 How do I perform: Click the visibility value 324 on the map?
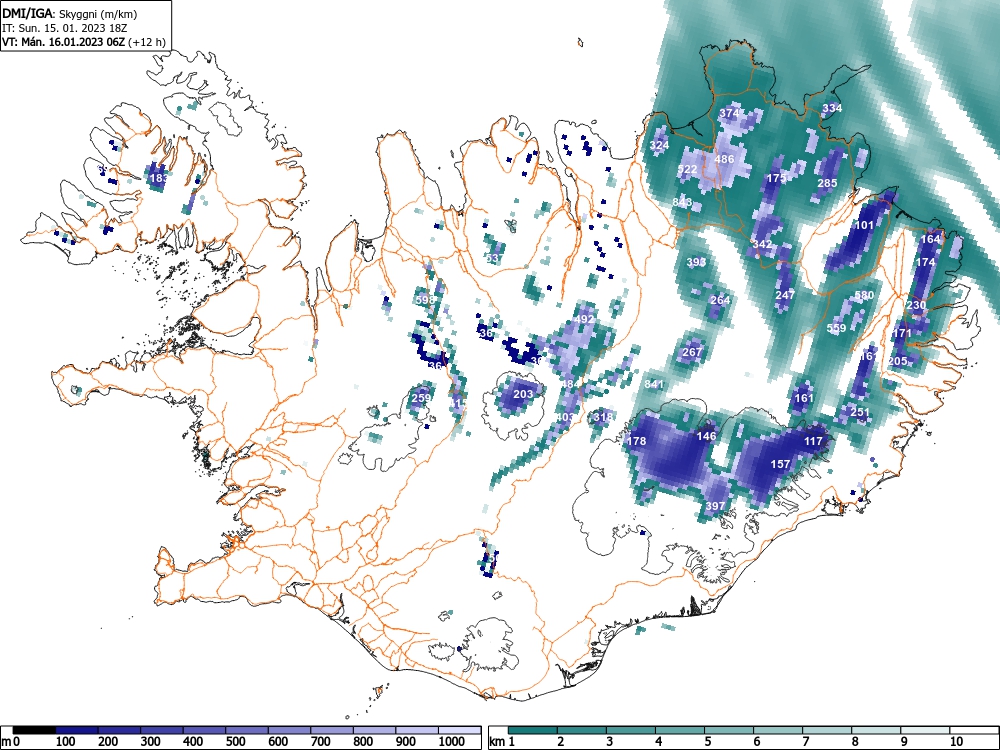(659, 145)
